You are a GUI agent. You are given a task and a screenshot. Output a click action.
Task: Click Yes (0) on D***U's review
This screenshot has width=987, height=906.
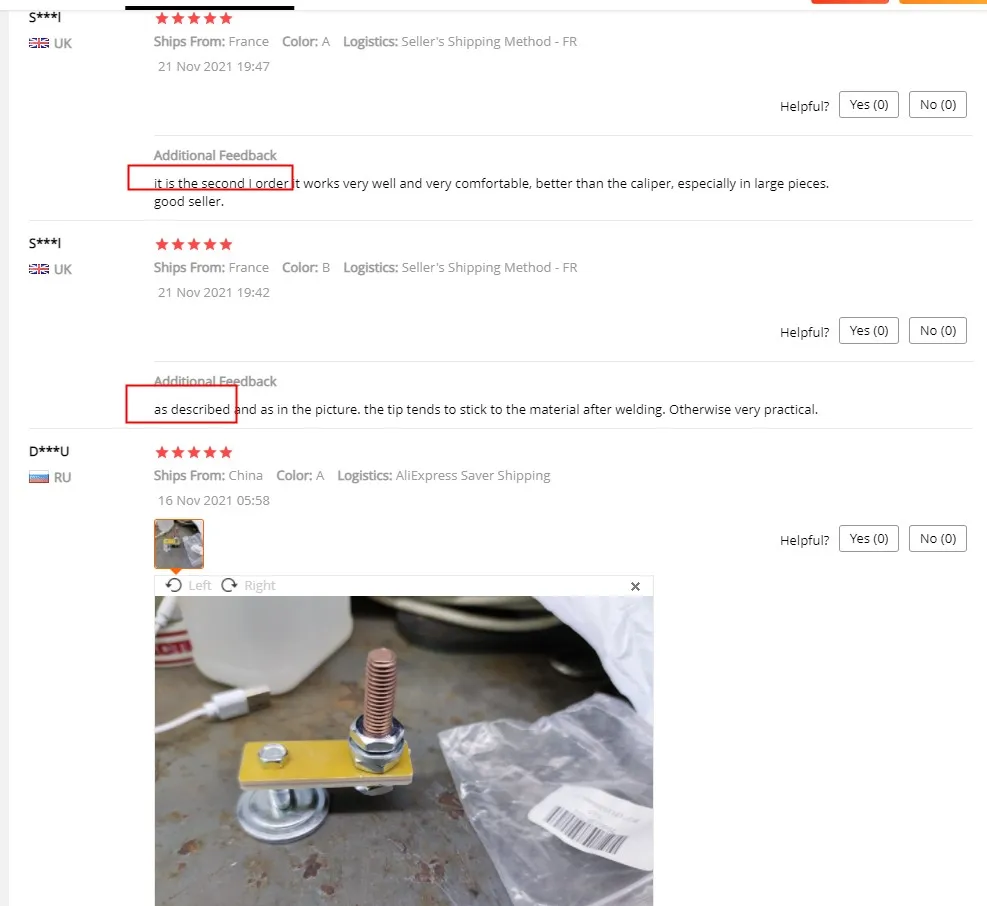point(869,538)
